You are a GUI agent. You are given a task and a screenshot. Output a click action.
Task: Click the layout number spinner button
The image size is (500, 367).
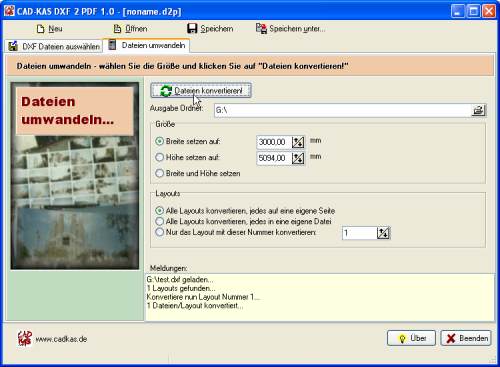click(383, 233)
